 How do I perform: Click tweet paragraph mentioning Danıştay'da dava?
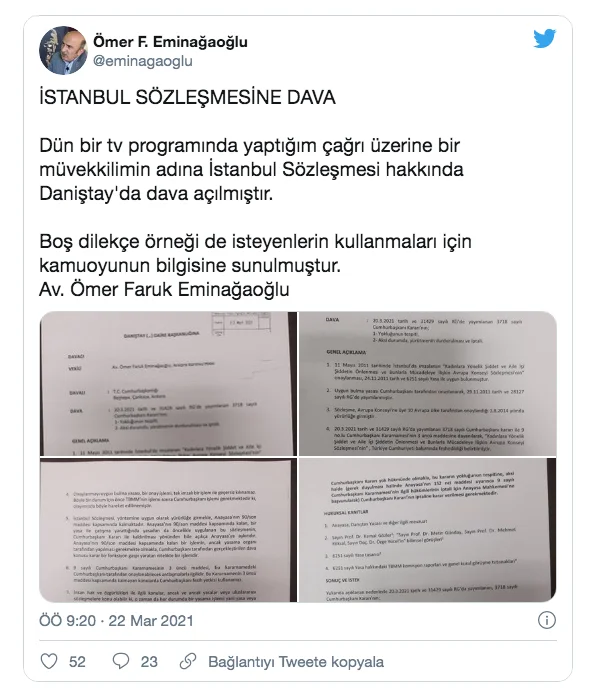point(251,170)
